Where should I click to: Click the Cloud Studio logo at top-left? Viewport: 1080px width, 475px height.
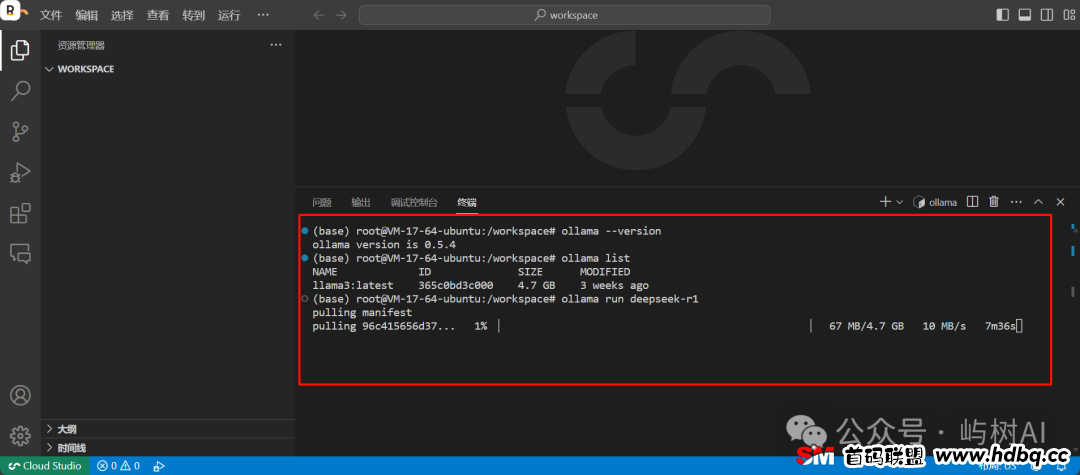coord(14,14)
